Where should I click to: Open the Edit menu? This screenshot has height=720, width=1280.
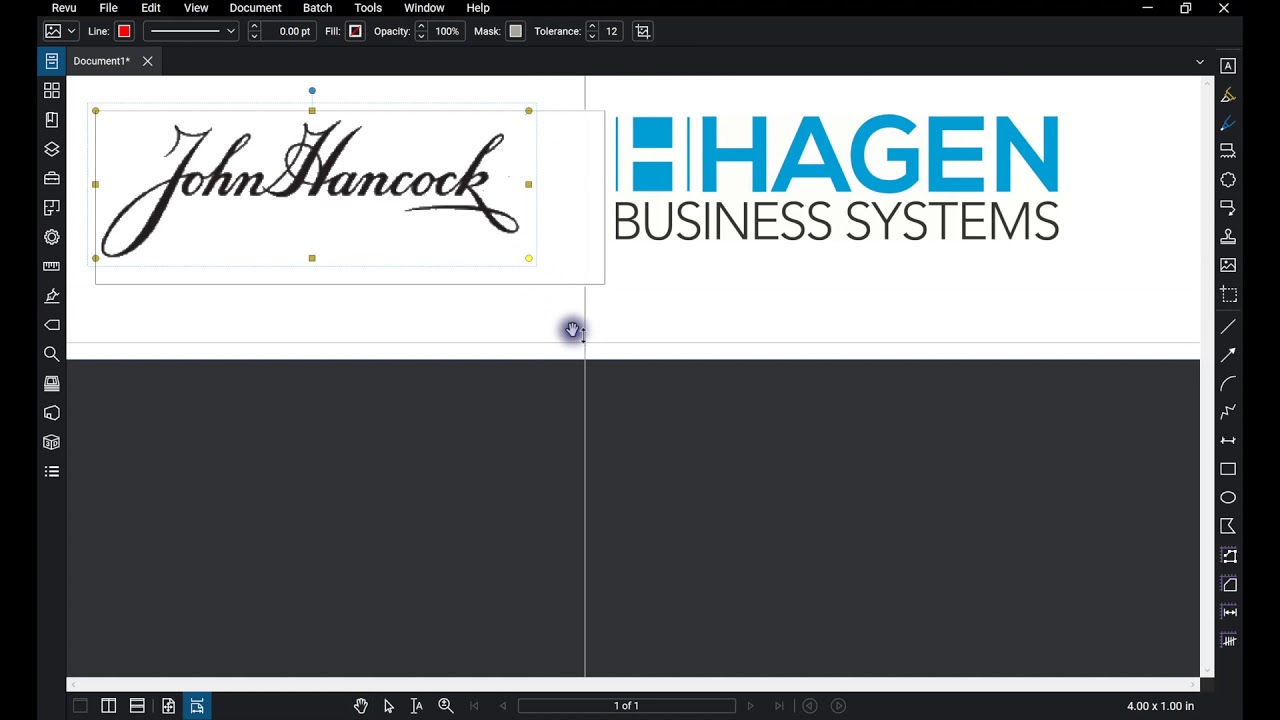coord(151,8)
